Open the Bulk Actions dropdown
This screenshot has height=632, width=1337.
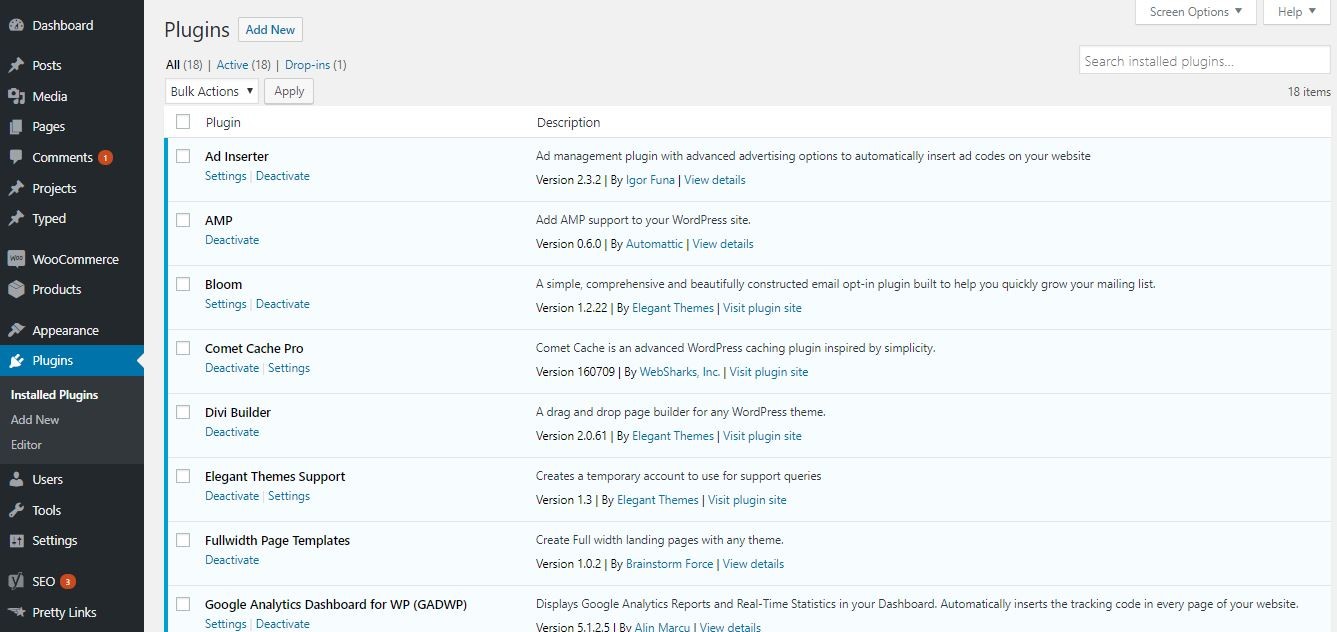click(212, 91)
